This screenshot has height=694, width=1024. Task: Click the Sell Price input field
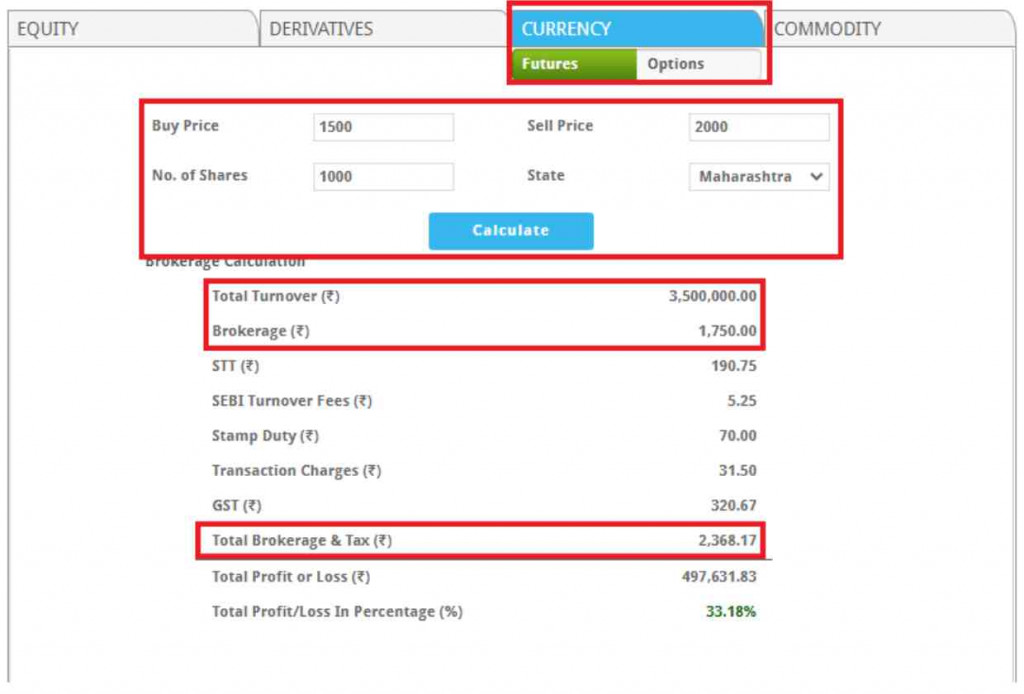(x=759, y=126)
